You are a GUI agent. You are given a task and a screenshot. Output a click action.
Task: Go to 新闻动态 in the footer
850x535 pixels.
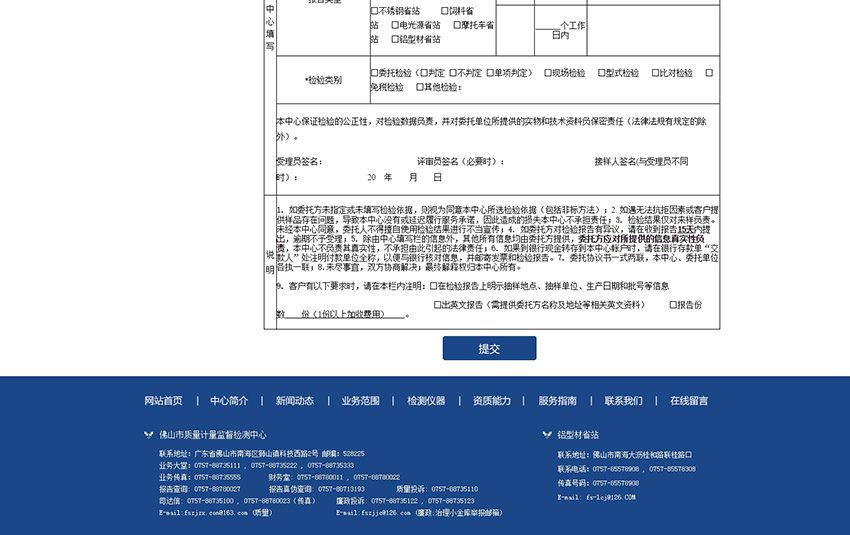[x=294, y=401]
